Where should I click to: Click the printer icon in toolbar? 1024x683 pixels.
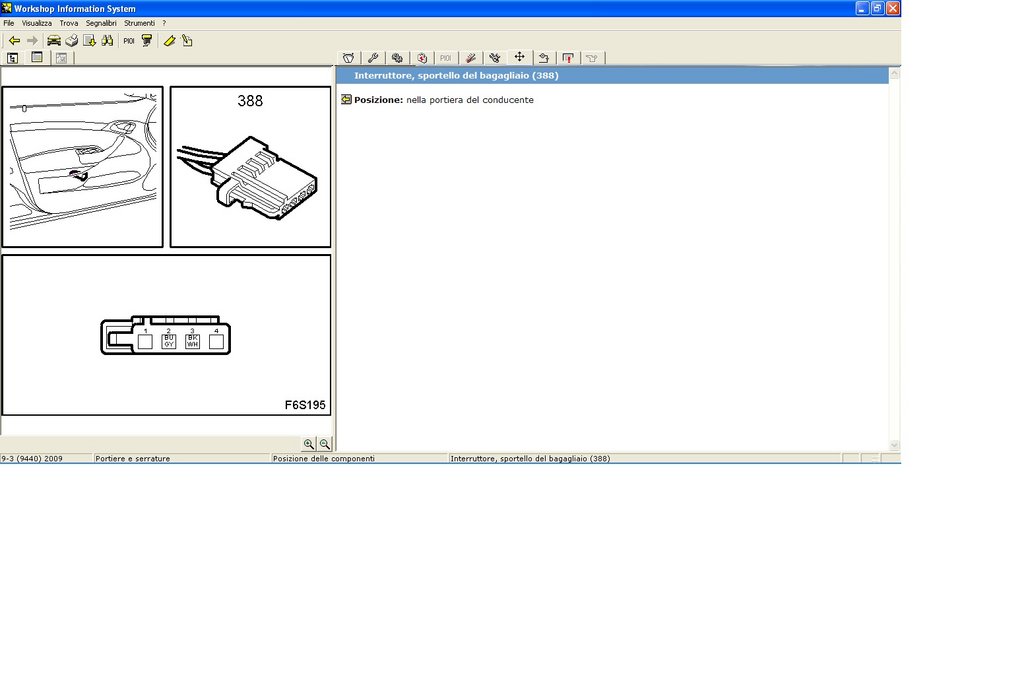pos(71,40)
